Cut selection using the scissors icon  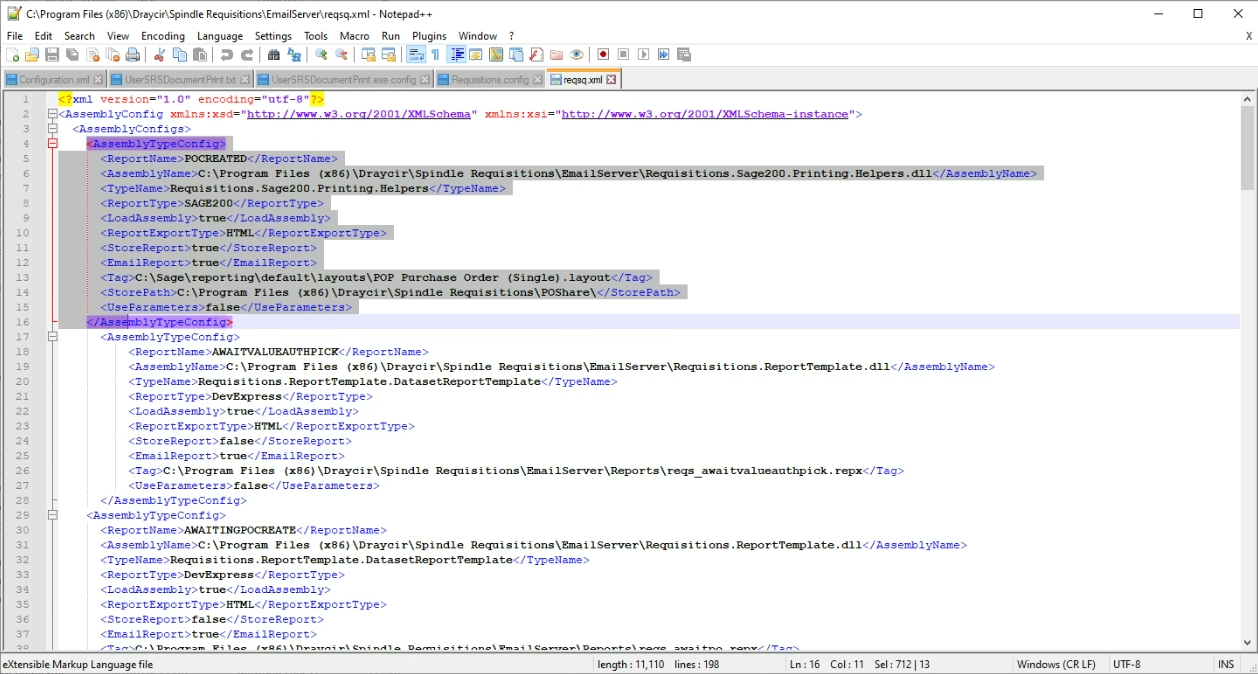(160, 54)
